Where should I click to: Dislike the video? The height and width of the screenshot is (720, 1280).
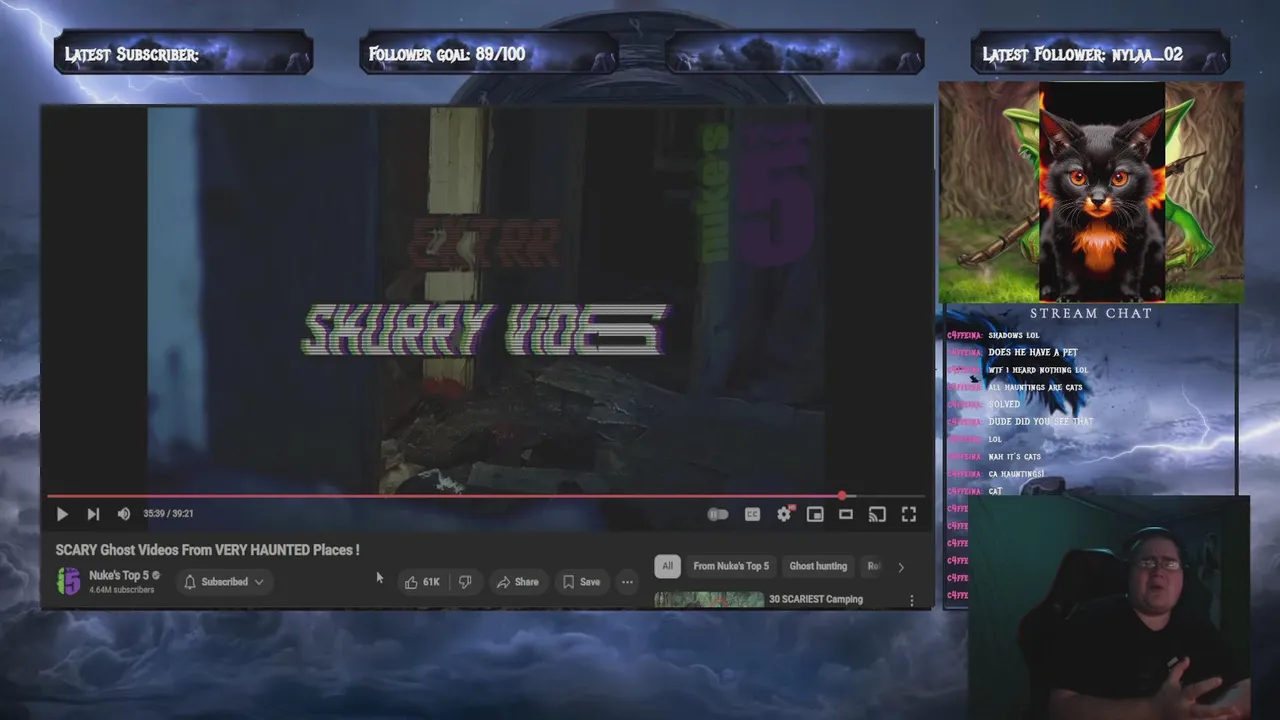coord(465,582)
